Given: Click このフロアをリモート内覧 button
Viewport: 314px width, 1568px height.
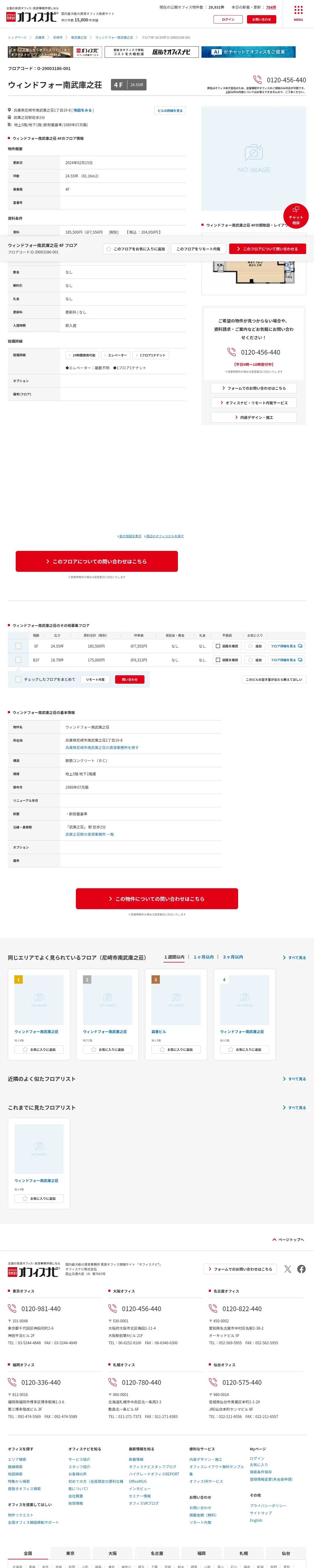Looking at the screenshot, I should (198, 249).
